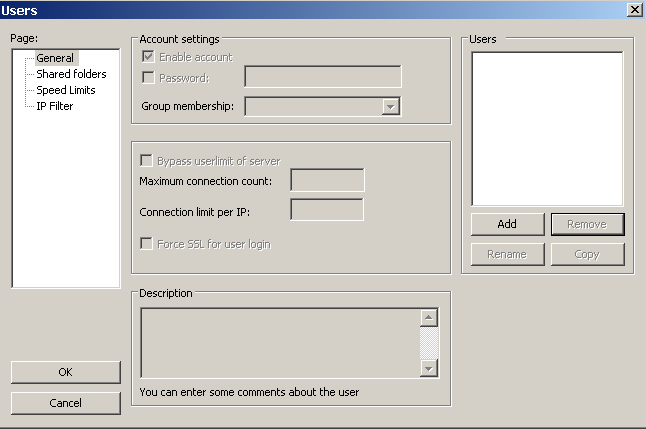Select General page in tree
The image size is (646, 429).
55,58
